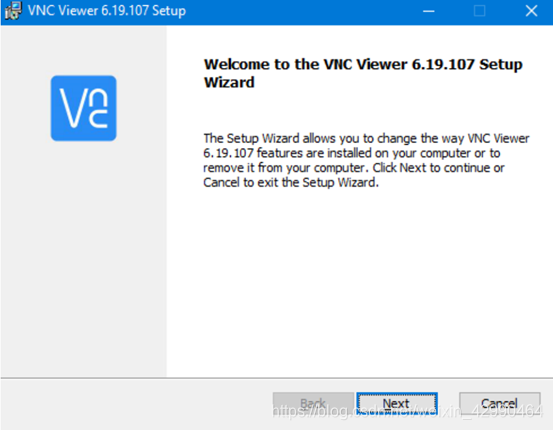Click the empty white area below the description
This screenshot has height=430, width=553.
pyautogui.click(x=360, y=282)
